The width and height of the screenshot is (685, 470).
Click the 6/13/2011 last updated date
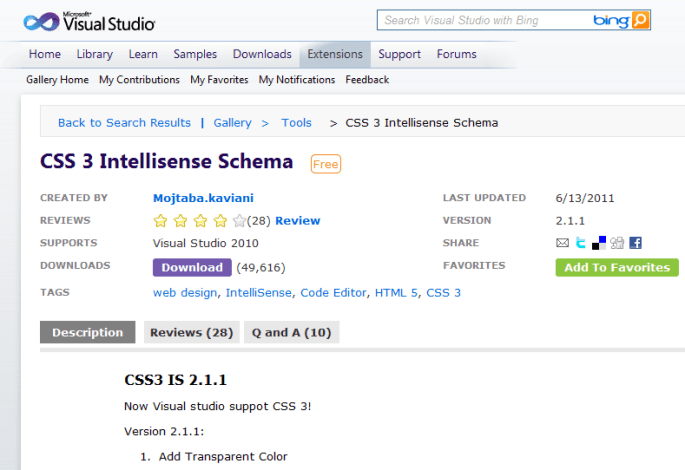click(585, 198)
